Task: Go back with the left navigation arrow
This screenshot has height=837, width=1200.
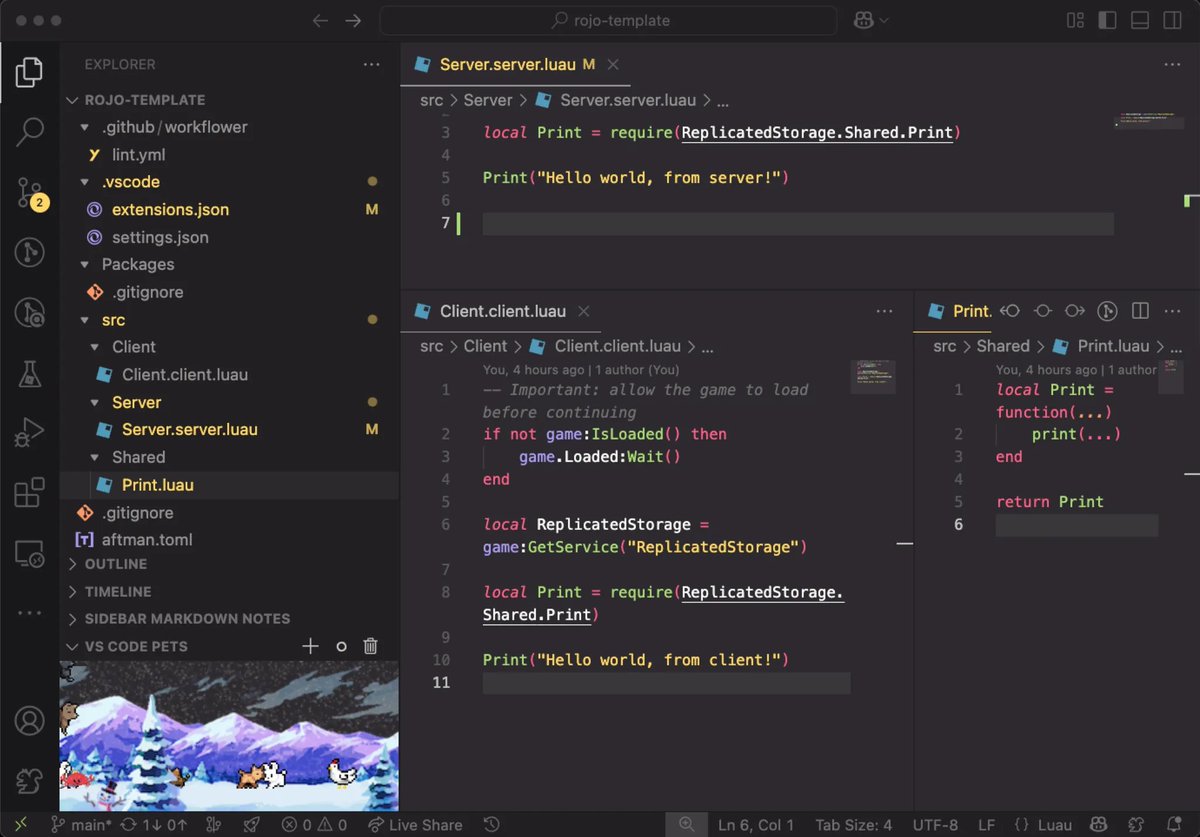Action: (320, 20)
